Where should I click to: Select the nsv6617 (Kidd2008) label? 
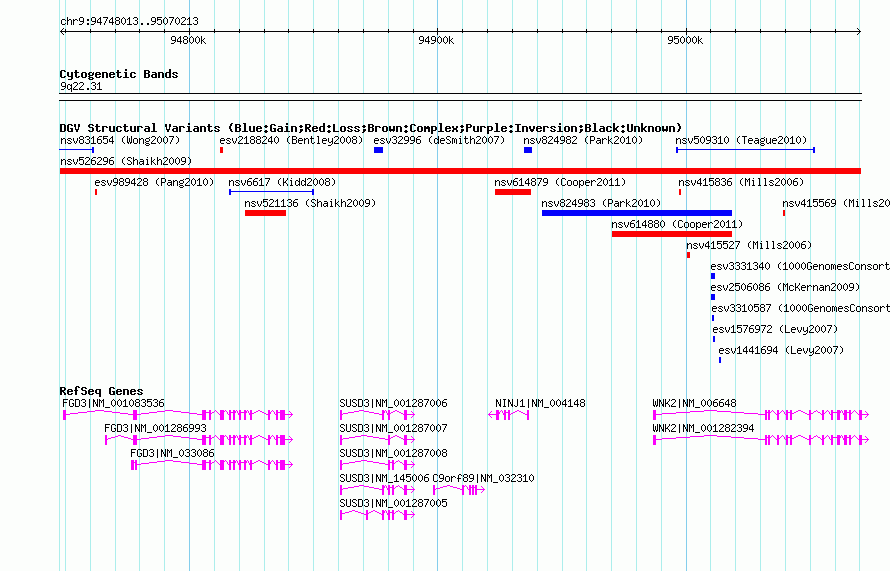pyautogui.click(x=282, y=182)
